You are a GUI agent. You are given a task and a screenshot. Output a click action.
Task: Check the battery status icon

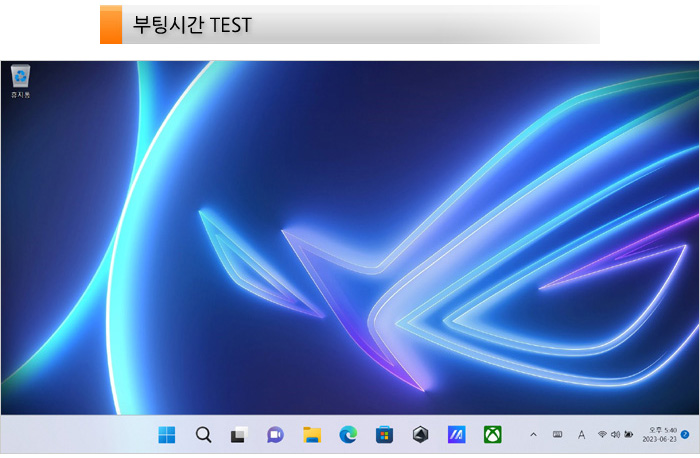pyautogui.click(x=629, y=434)
